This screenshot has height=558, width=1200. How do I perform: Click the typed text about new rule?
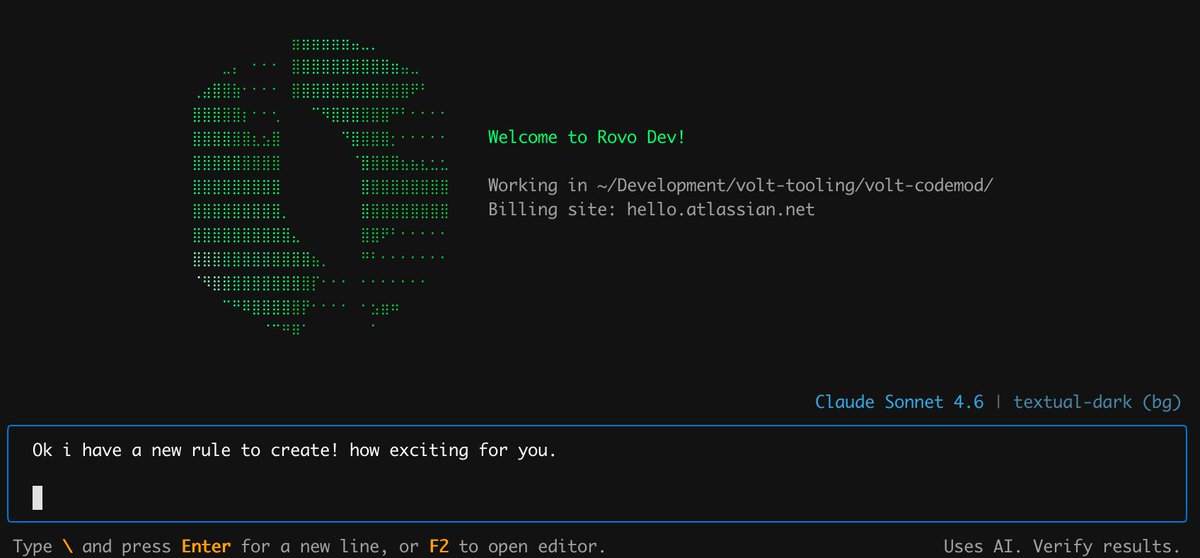tap(294, 451)
